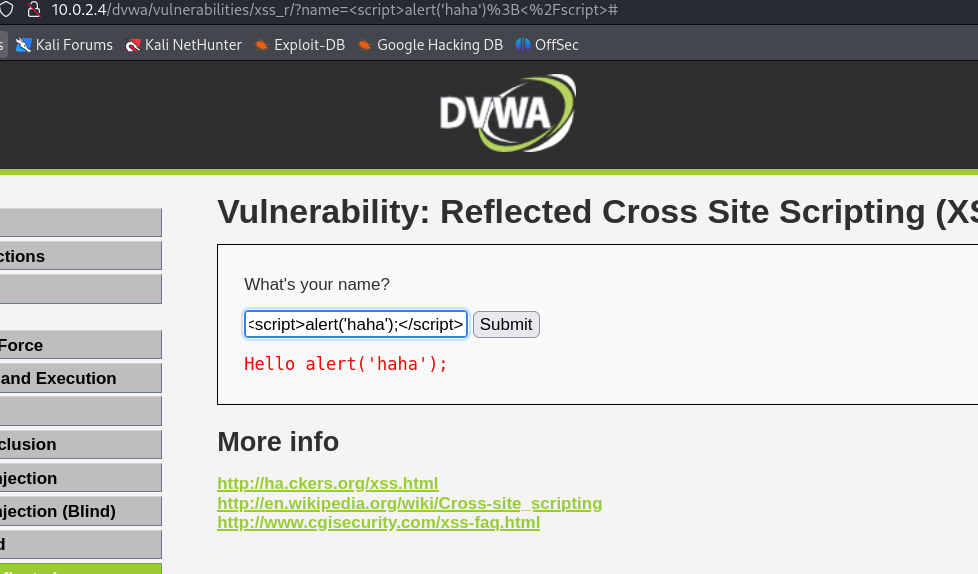The image size is (978, 574).
Task: Open the Google Hacking DB bookmark
Action: pos(430,45)
